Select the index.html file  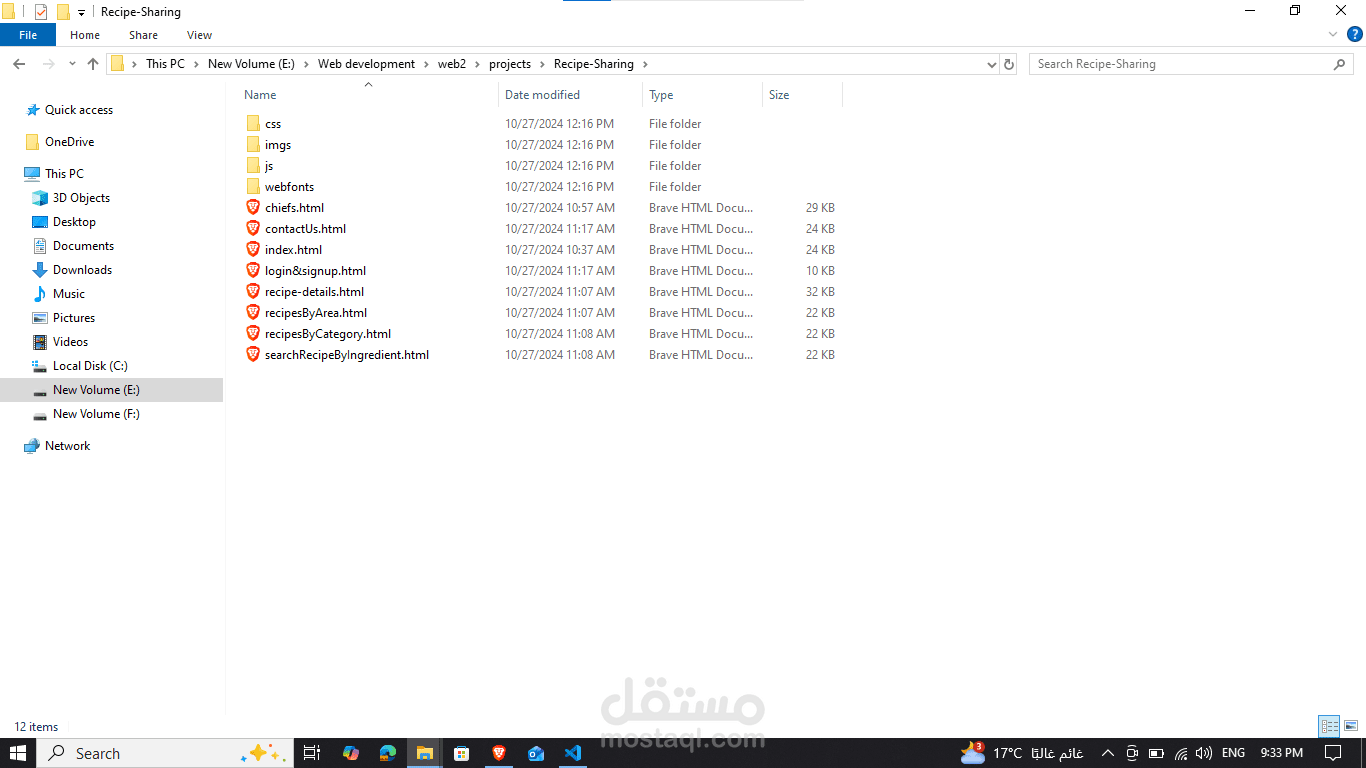coord(293,250)
